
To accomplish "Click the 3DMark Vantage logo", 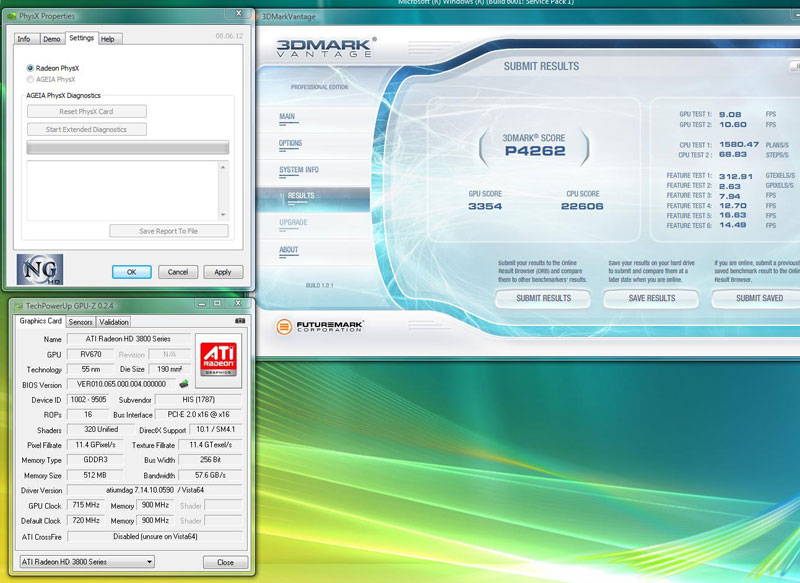I will click(x=326, y=47).
